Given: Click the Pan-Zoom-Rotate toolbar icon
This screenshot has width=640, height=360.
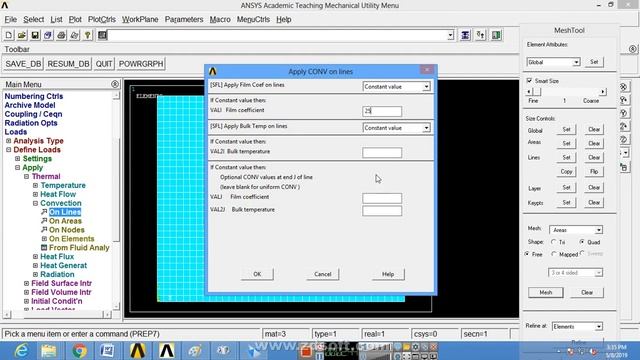Looking at the screenshot, I should click(x=48, y=35).
